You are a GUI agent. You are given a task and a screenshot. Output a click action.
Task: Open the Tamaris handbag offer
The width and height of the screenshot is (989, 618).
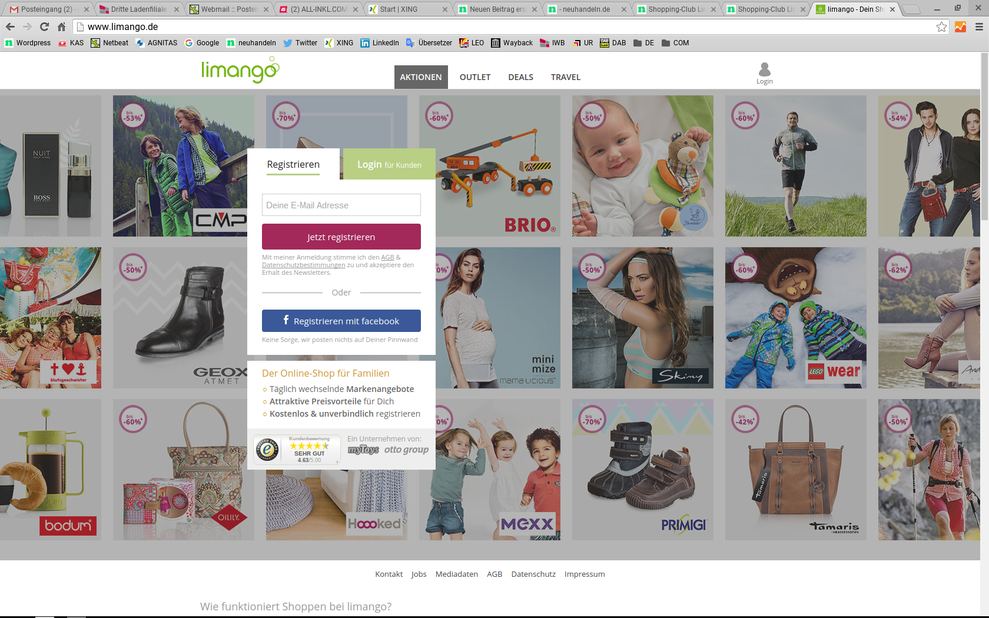(x=796, y=469)
